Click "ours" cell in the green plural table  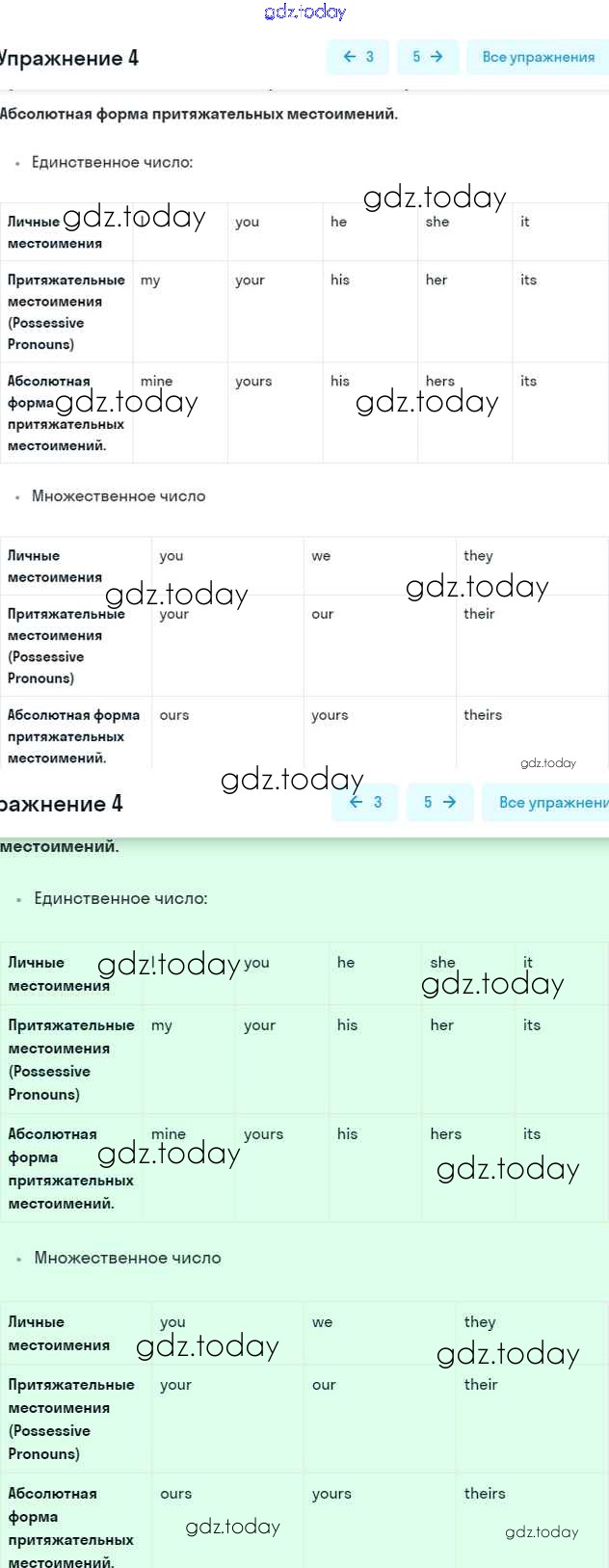[x=176, y=1494]
